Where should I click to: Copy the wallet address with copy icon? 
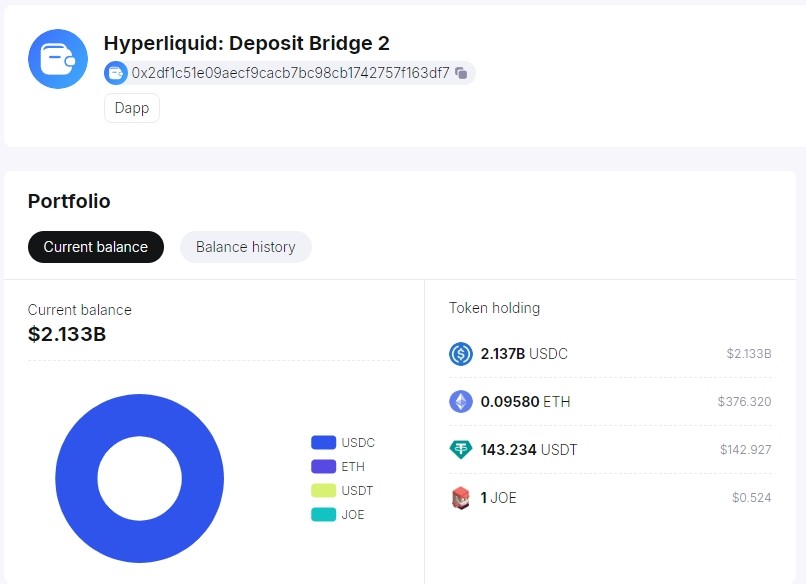[461, 73]
